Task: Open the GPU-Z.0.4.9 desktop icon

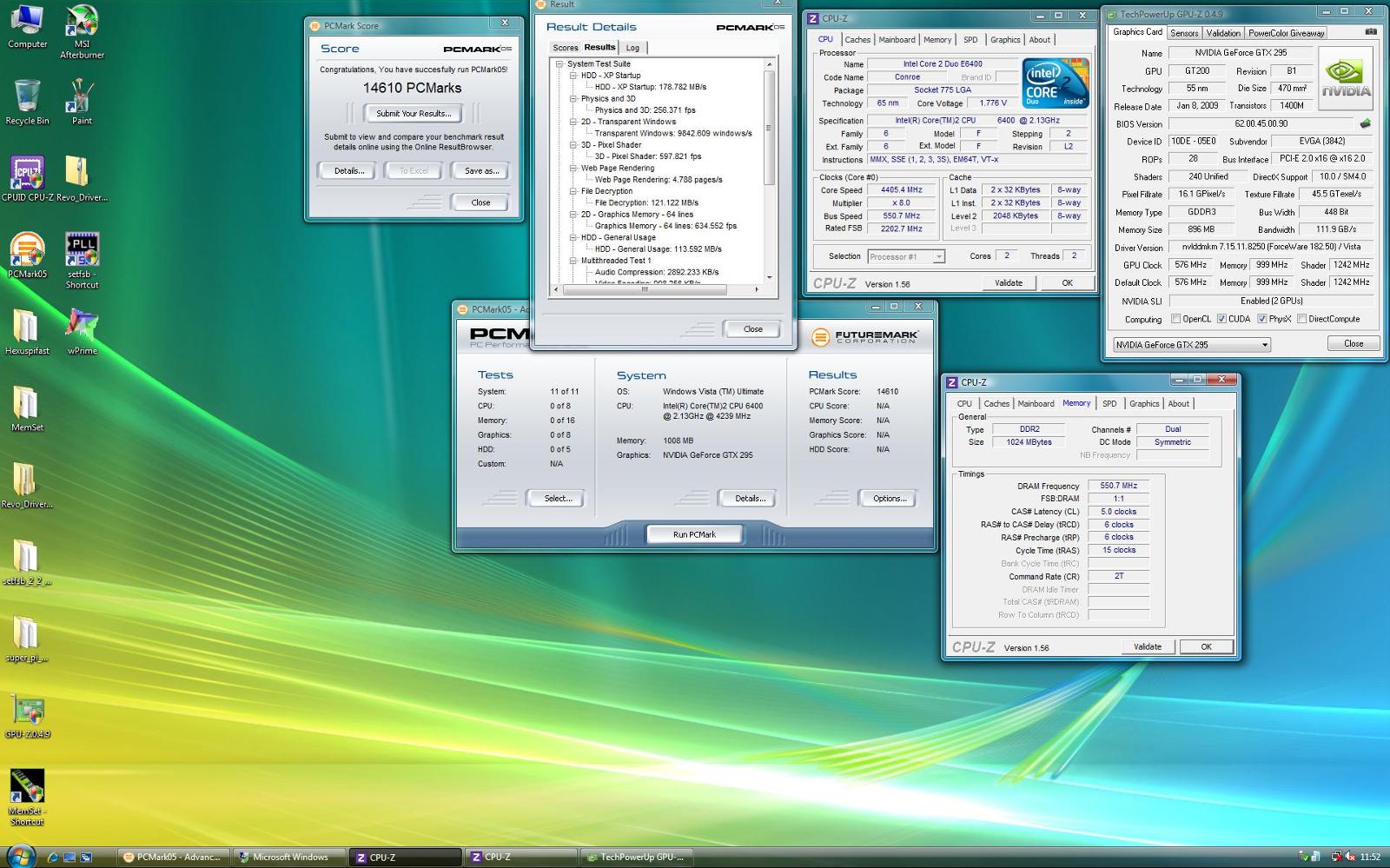Action: point(27,716)
